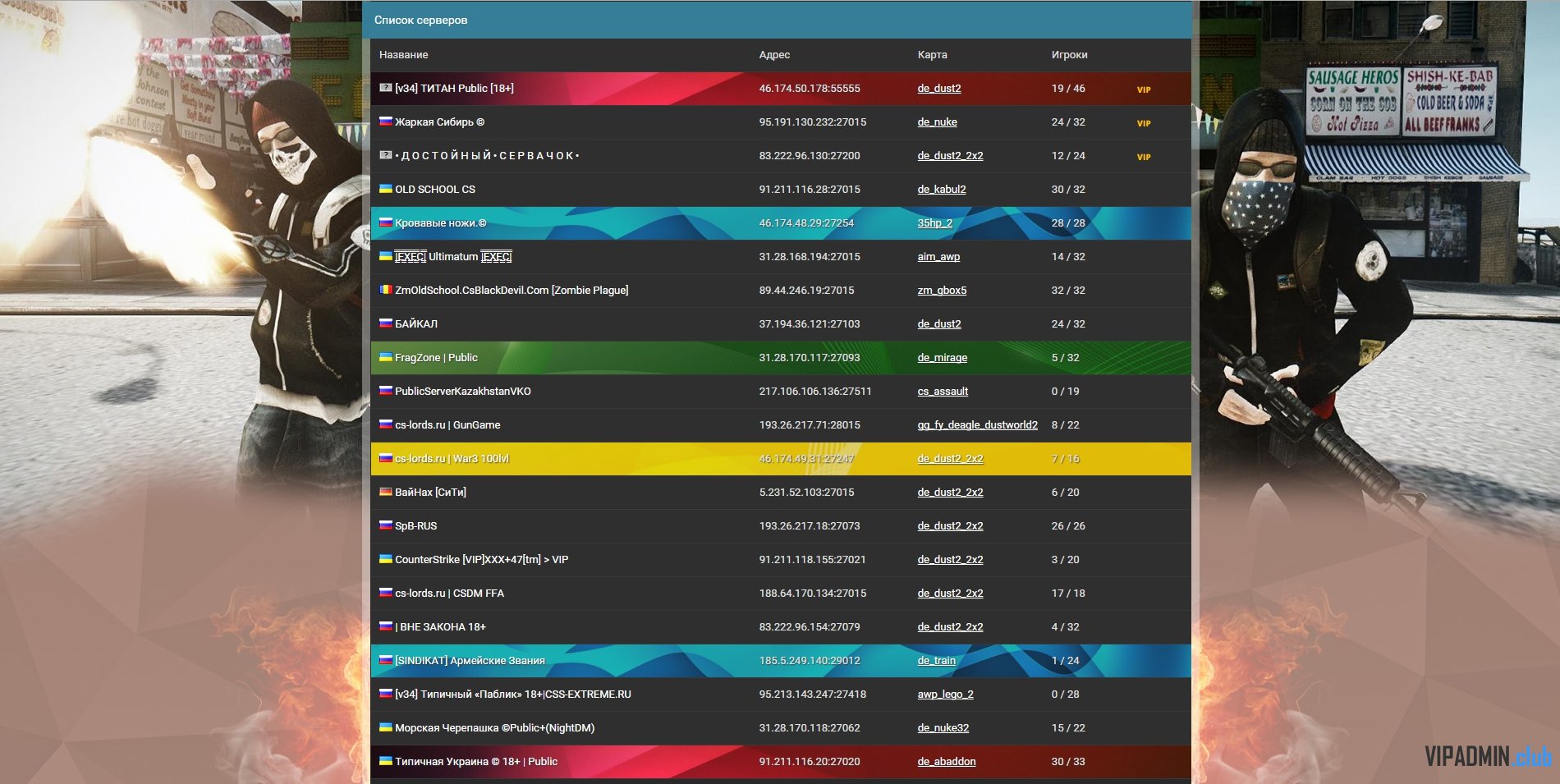Click the flag beside PublicServerKazakhstanVKO
This screenshot has width=1560, height=784.
click(385, 390)
